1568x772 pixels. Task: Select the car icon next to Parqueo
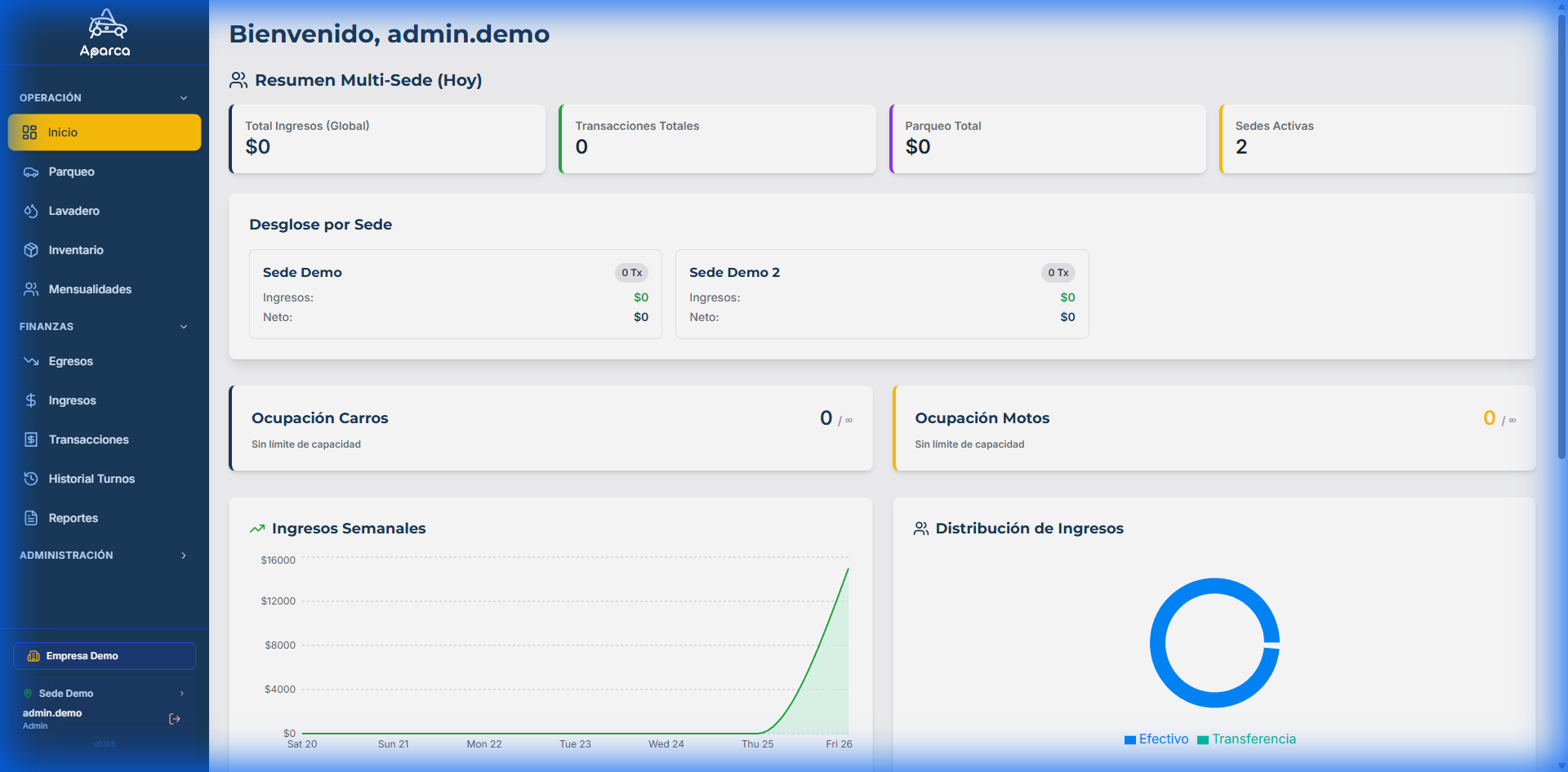coord(30,172)
